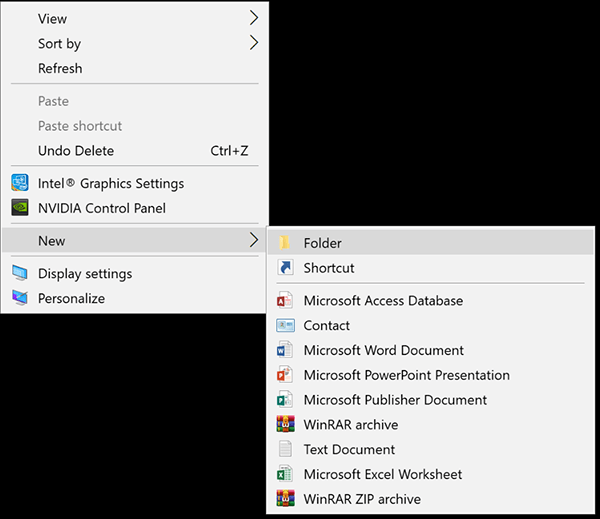The height and width of the screenshot is (519, 600).
Task: Click the Microsoft Access Database icon
Action: [285, 301]
